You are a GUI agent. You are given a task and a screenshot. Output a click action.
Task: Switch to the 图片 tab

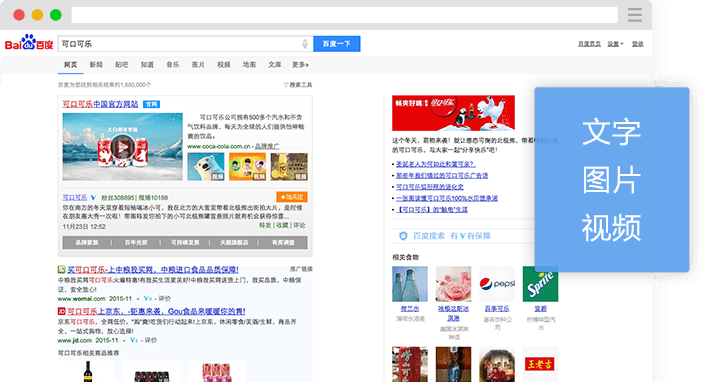[198, 65]
